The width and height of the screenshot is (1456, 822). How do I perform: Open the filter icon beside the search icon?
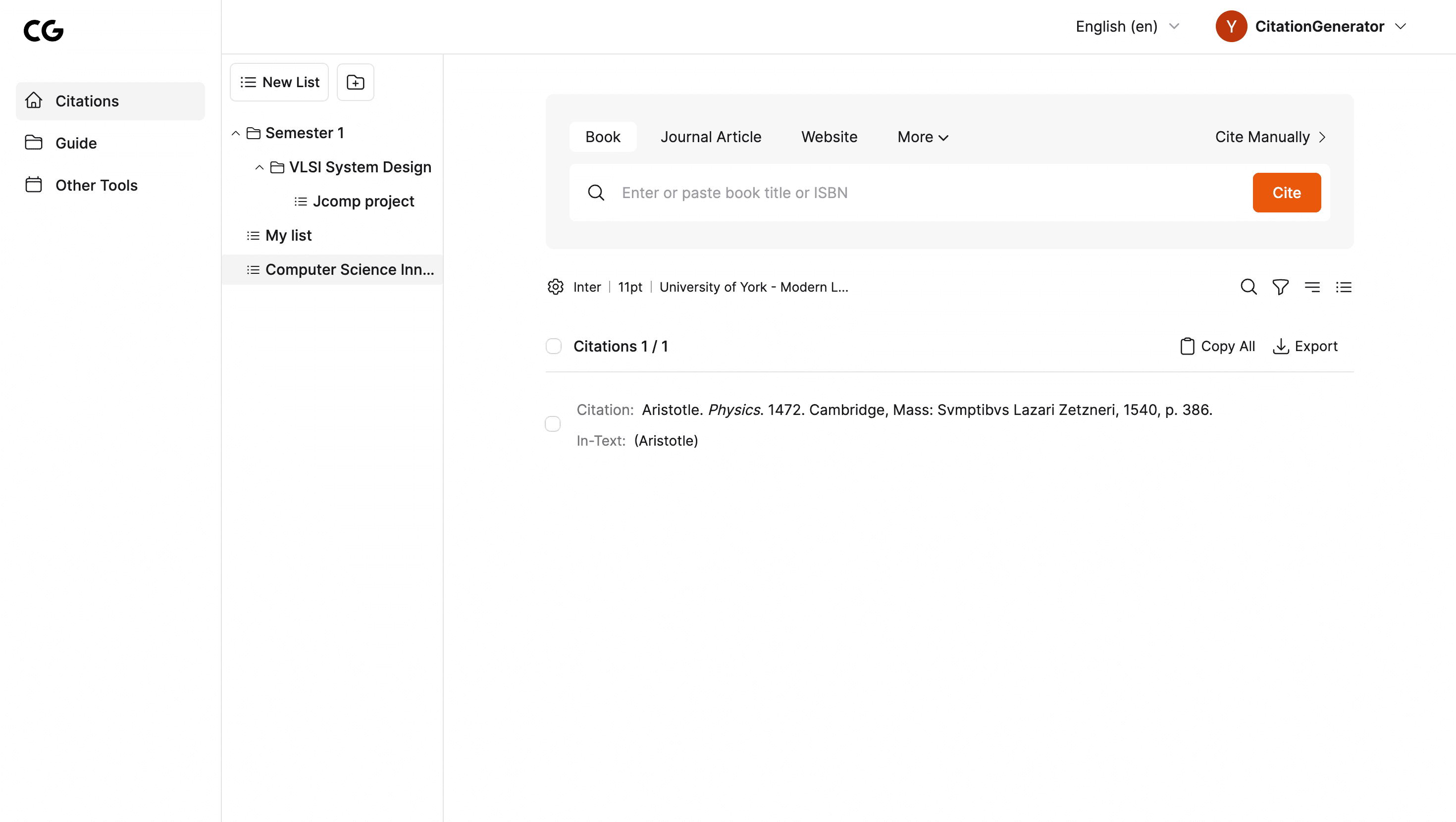pos(1281,287)
